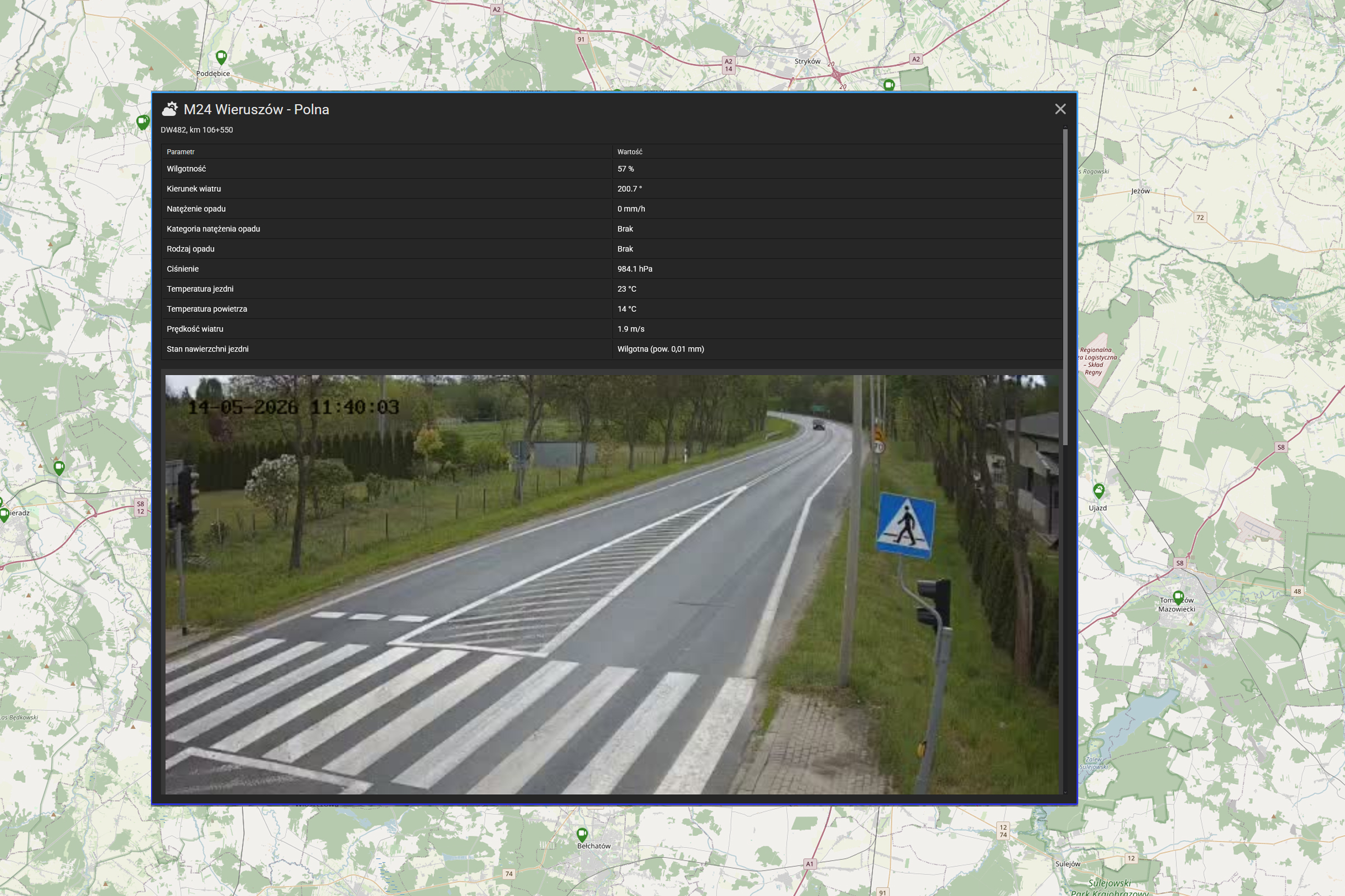Click the weather station icon beside M24 title

click(x=170, y=108)
